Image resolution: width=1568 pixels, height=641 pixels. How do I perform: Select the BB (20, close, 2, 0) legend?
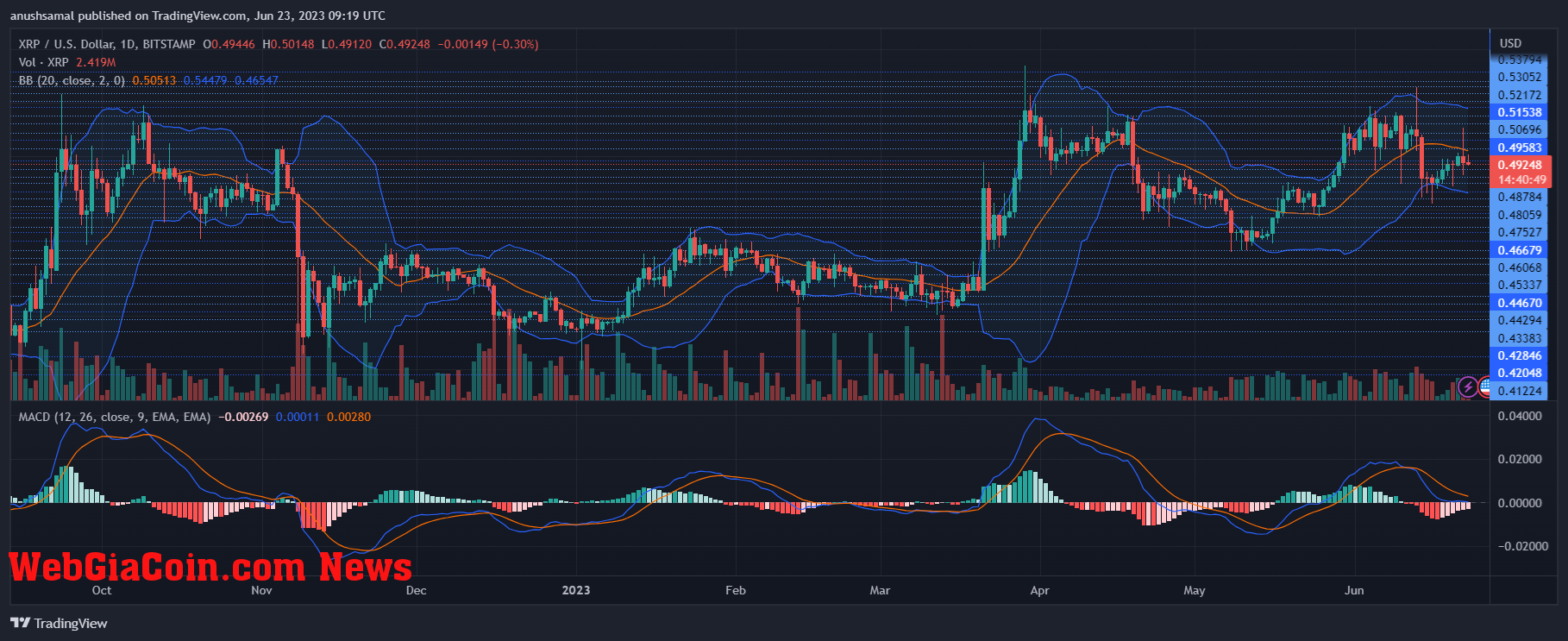72,80
